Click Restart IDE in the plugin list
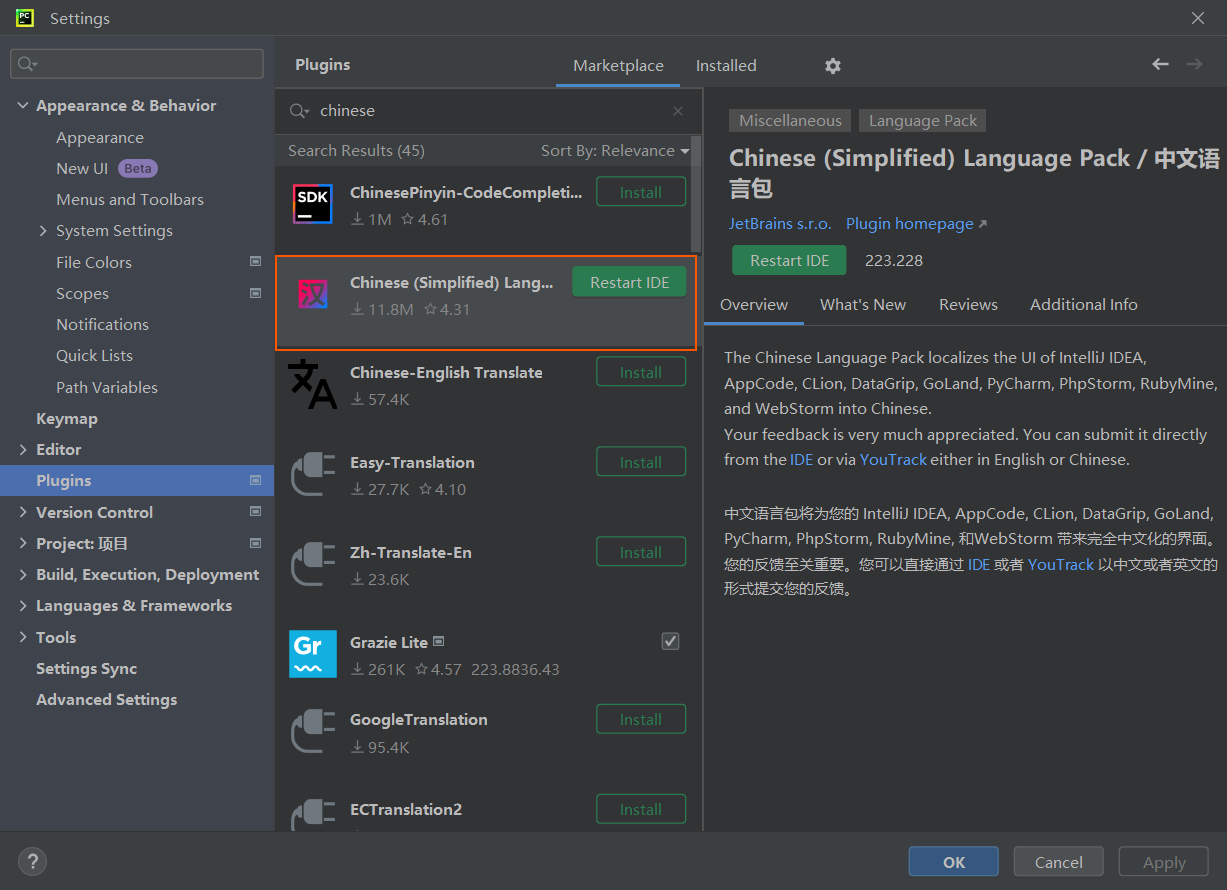The image size is (1227, 890). pos(629,282)
